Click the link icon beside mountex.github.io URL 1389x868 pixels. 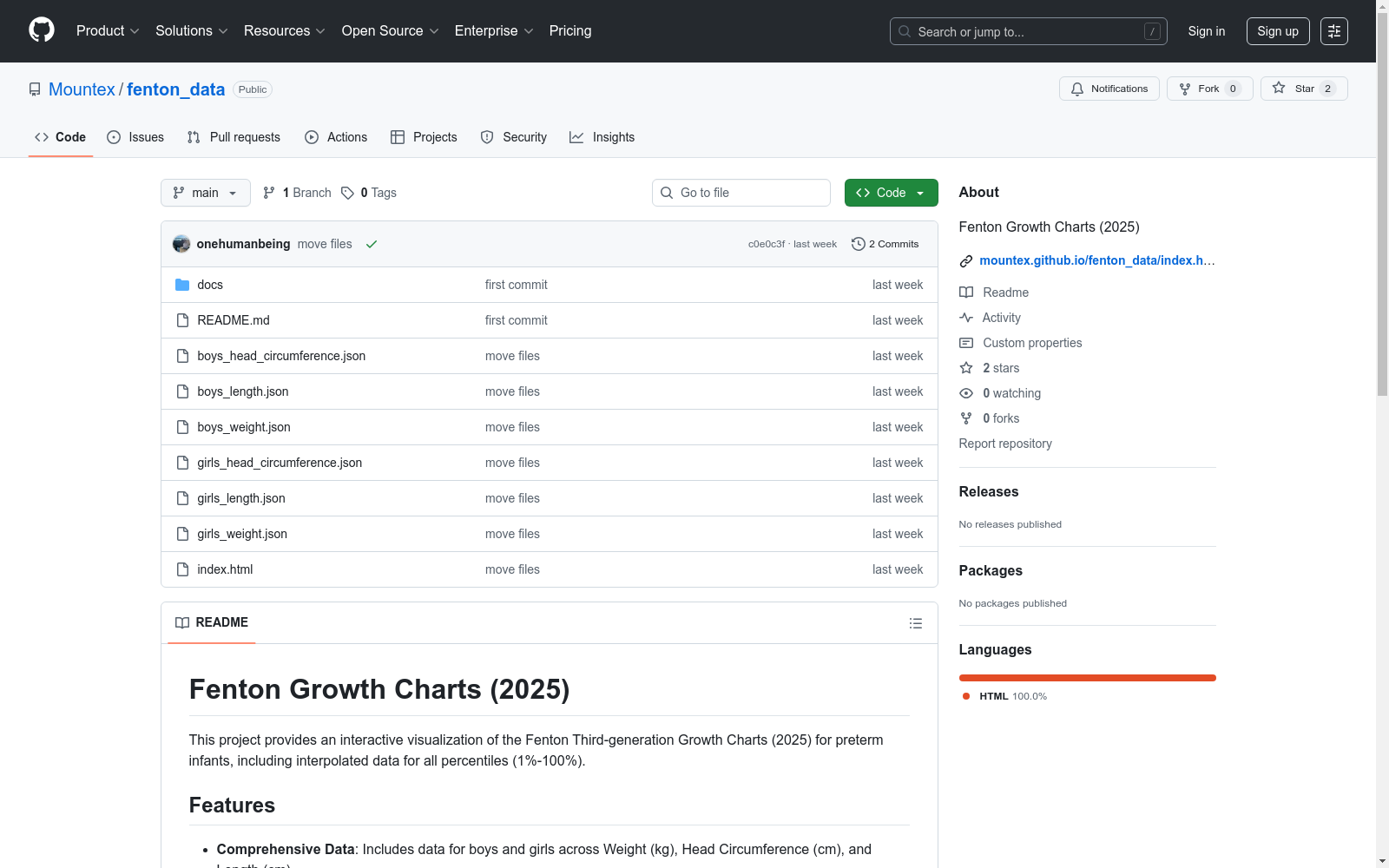coord(966,260)
